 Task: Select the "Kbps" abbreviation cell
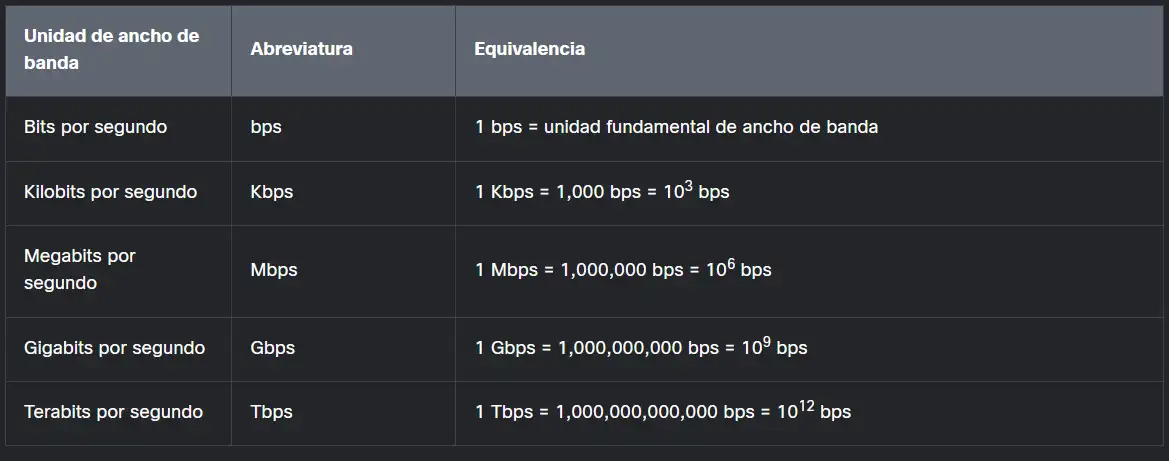272,192
